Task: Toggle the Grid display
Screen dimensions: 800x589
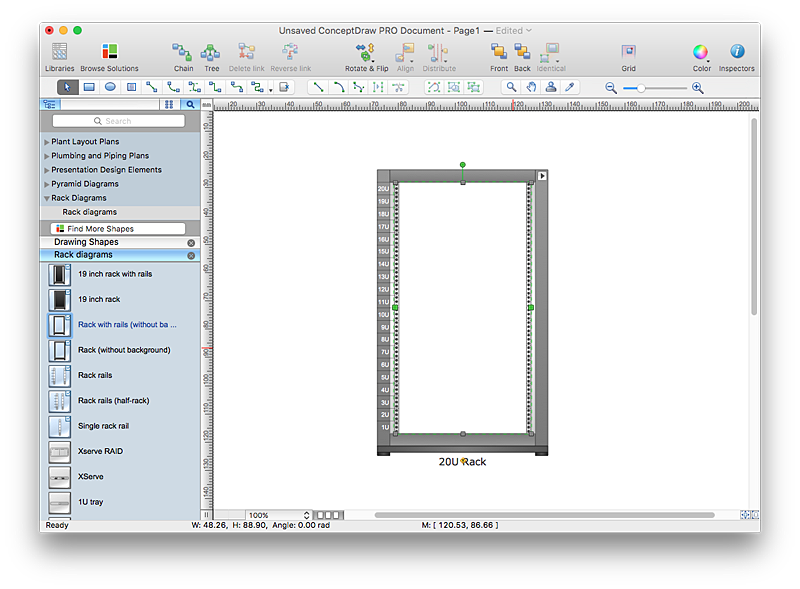Action: click(x=628, y=52)
